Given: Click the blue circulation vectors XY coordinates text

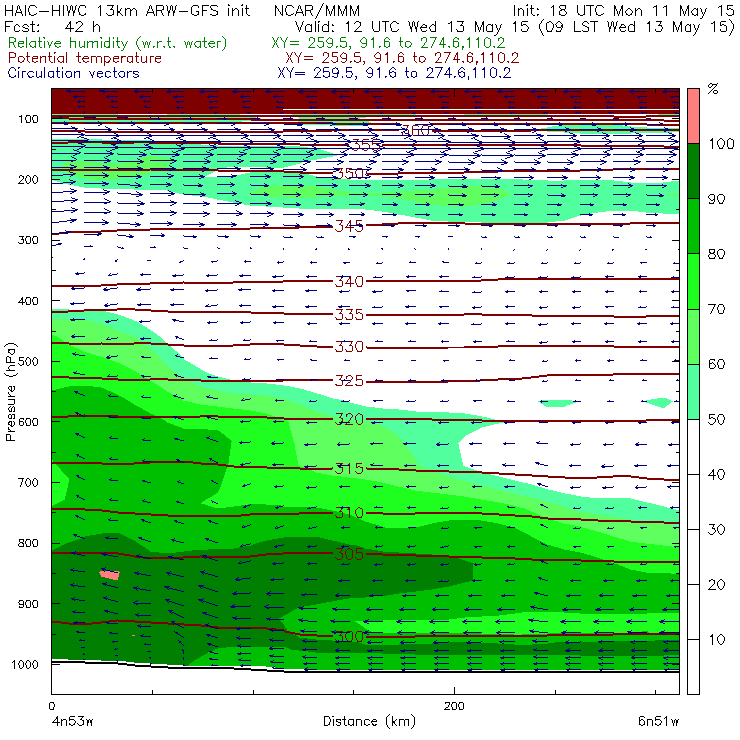Looking at the screenshot, I should (394, 73).
